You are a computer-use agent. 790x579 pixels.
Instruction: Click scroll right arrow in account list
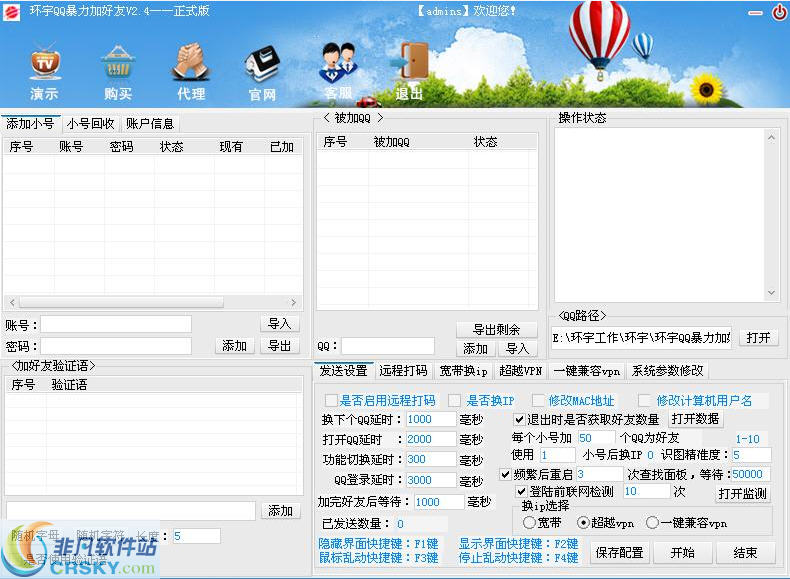click(293, 302)
